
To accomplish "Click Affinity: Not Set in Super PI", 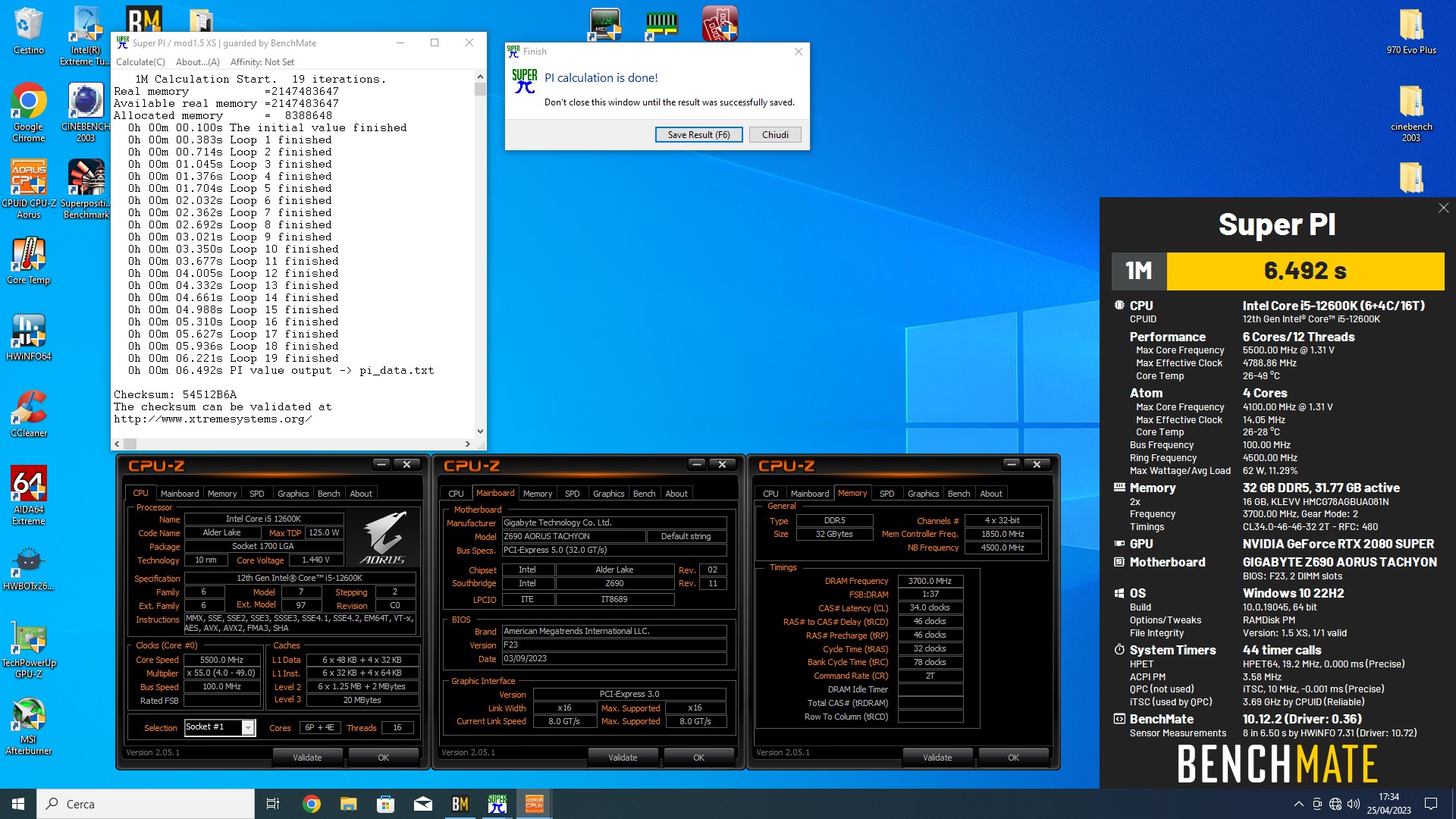I will click(x=262, y=62).
